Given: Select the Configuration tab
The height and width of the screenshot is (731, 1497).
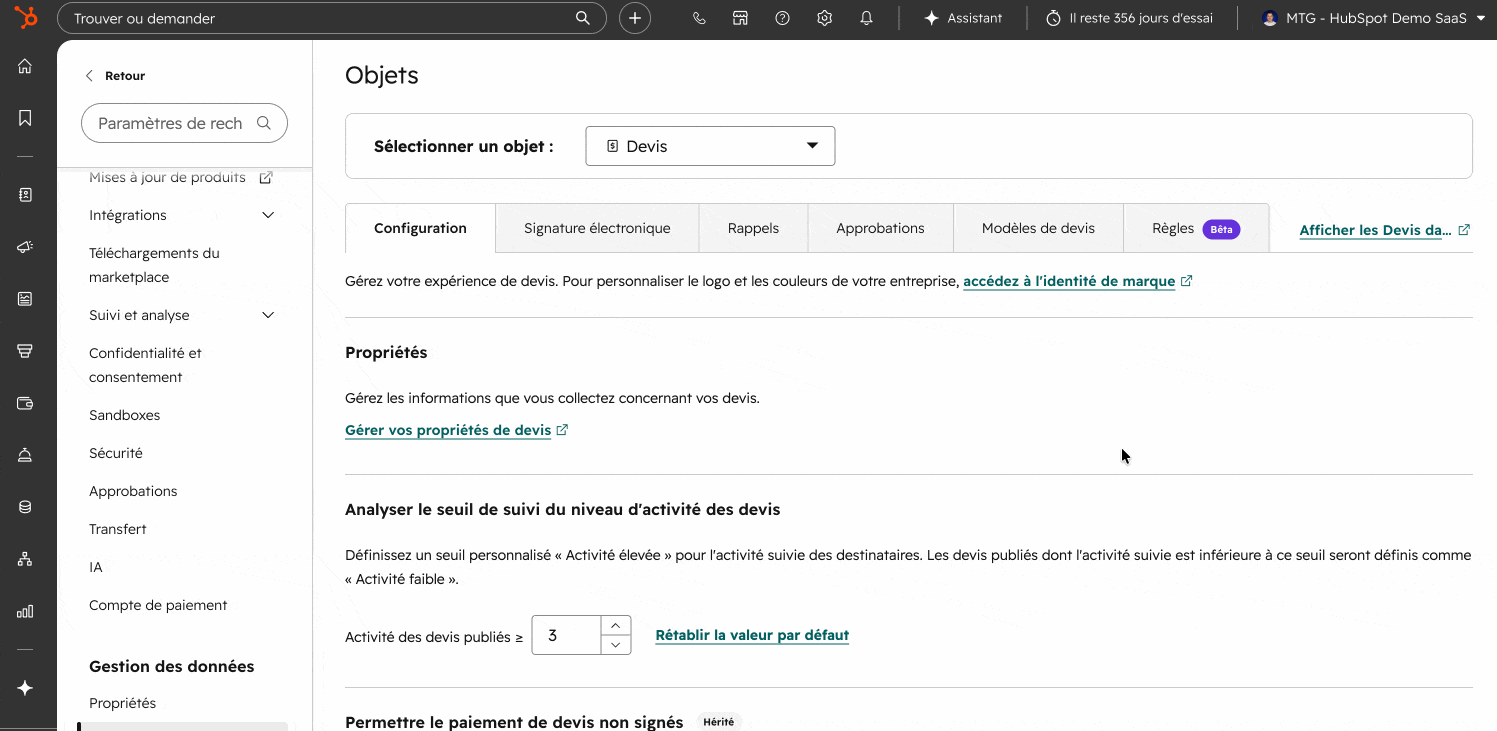Looking at the screenshot, I should tap(420, 228).
